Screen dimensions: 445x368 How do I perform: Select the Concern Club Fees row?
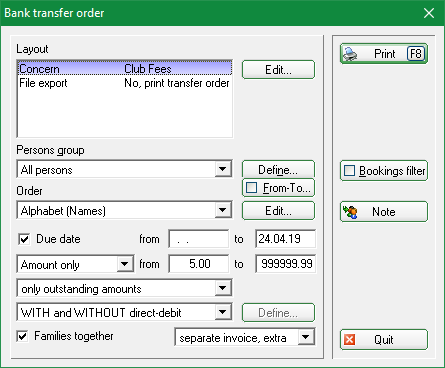125,68
